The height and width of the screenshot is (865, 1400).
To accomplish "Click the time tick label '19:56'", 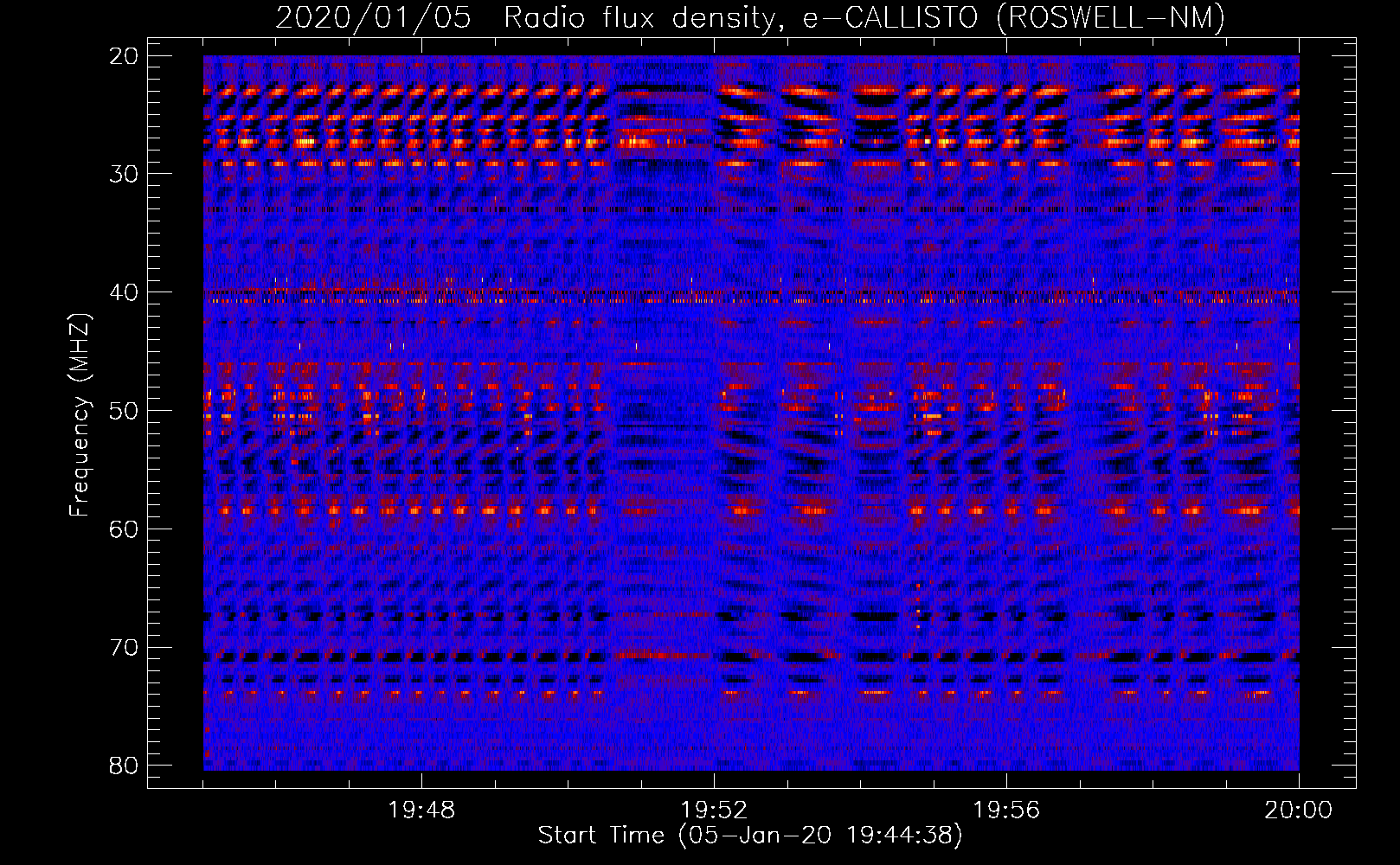I will click(1006, 811).
